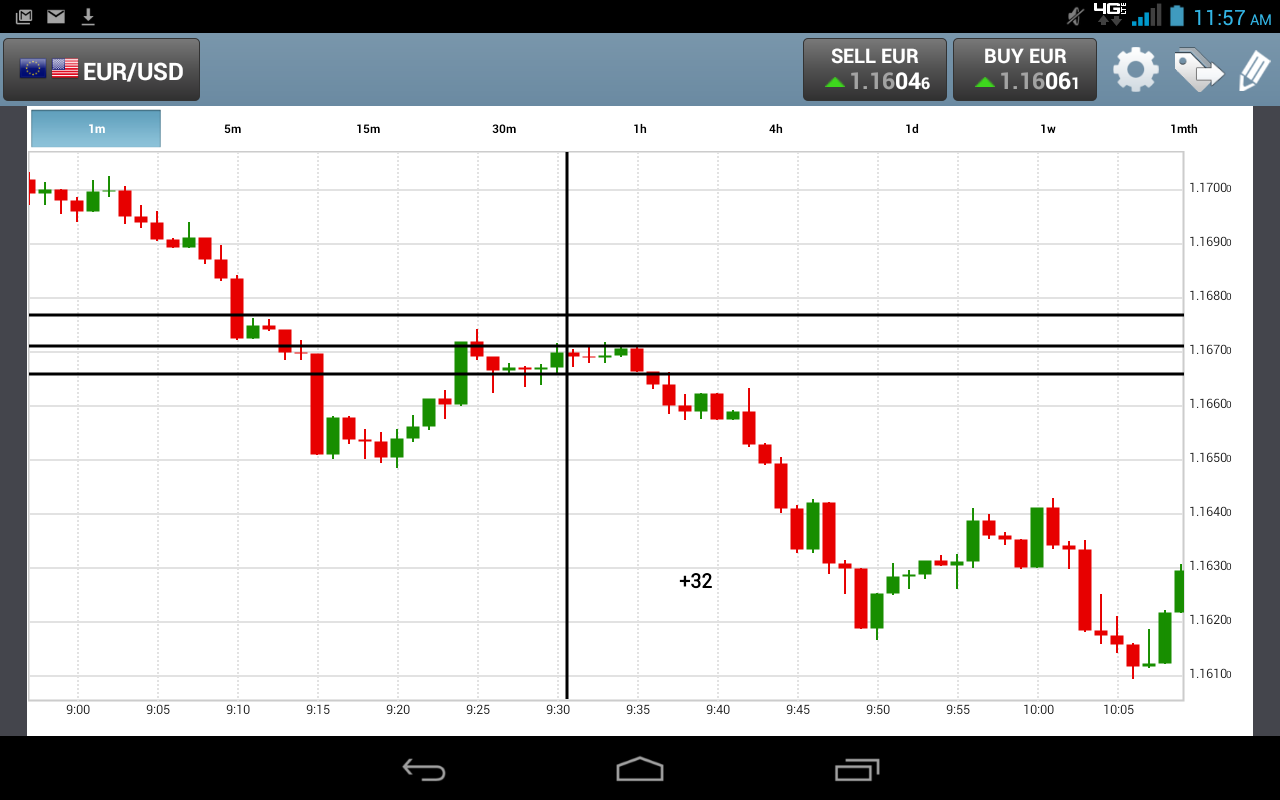Viewport: 1280px width, 800px height.
Task: Switch to the 1m timeframe tab
Action: (96, 128)
